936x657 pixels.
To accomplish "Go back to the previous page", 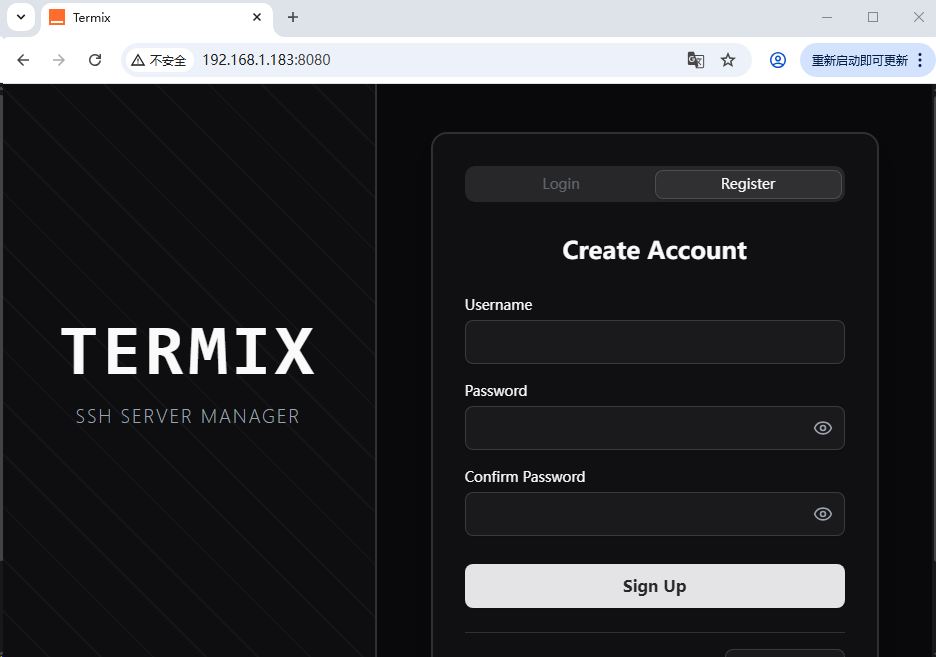I will tap(23, 60).
